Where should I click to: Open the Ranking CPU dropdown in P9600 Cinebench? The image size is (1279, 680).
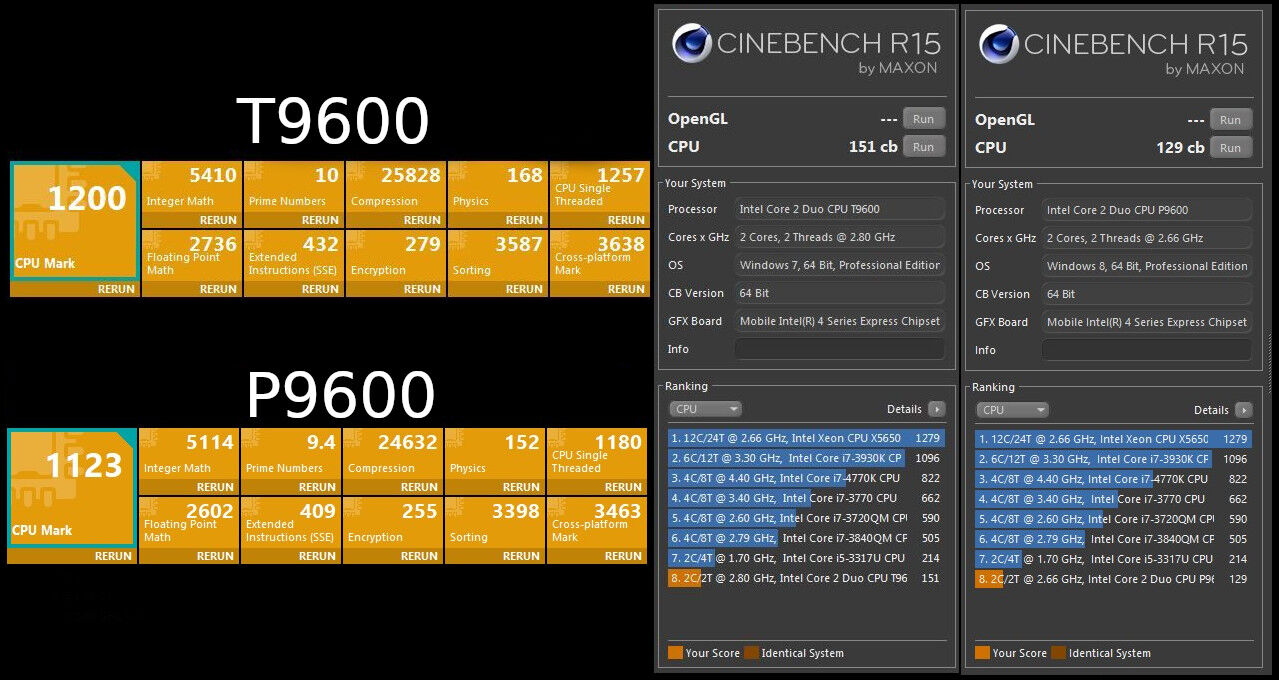[1012, 410]
